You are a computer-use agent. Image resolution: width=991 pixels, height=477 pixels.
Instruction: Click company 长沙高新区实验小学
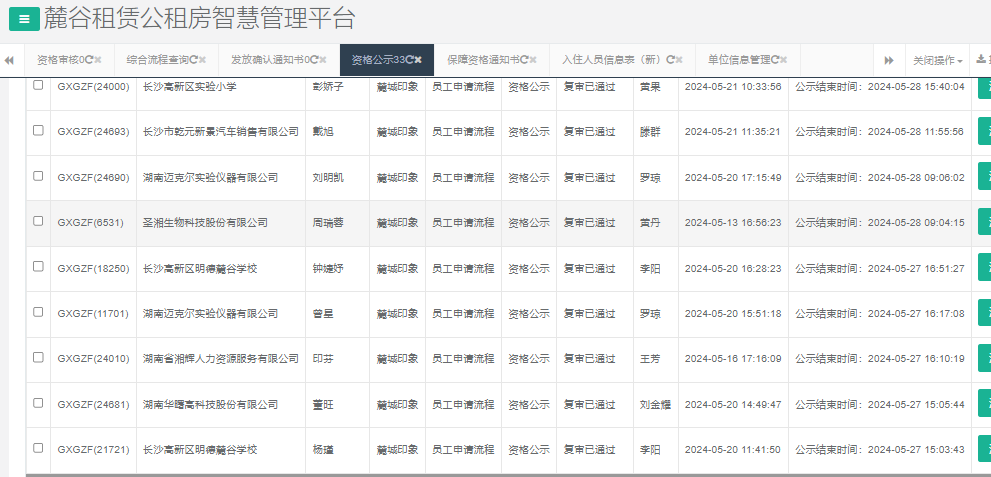[190, 87]
